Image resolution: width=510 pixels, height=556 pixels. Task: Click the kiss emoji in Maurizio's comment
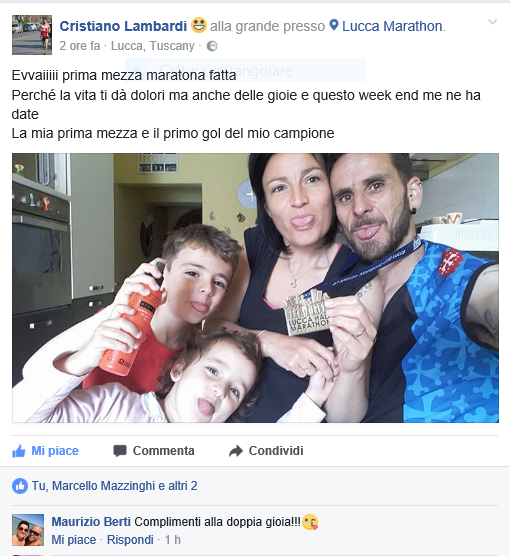(310, 522)
